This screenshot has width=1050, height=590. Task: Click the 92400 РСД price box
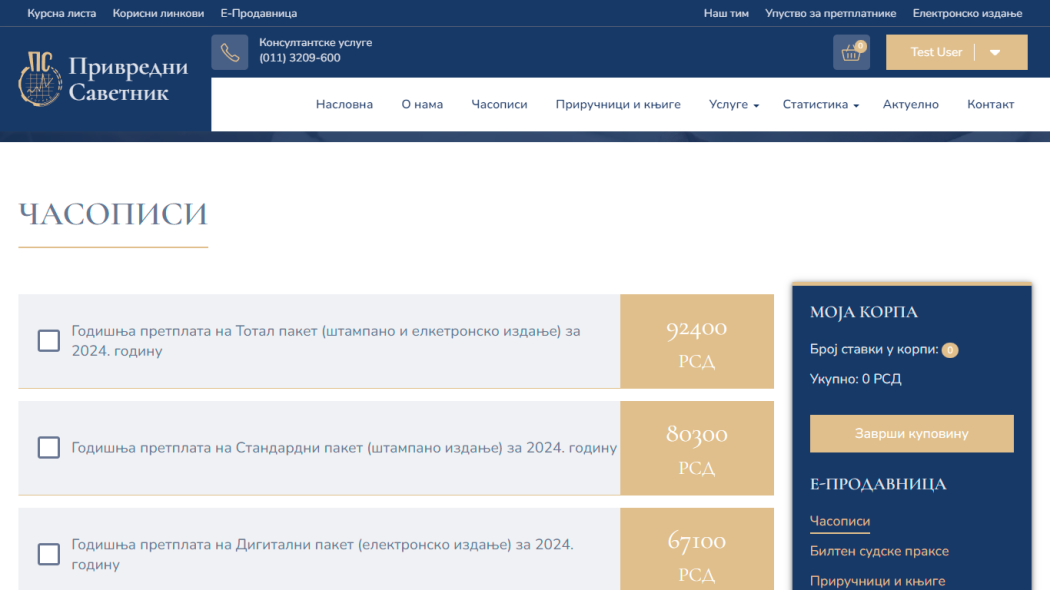[x=696, y=342]
